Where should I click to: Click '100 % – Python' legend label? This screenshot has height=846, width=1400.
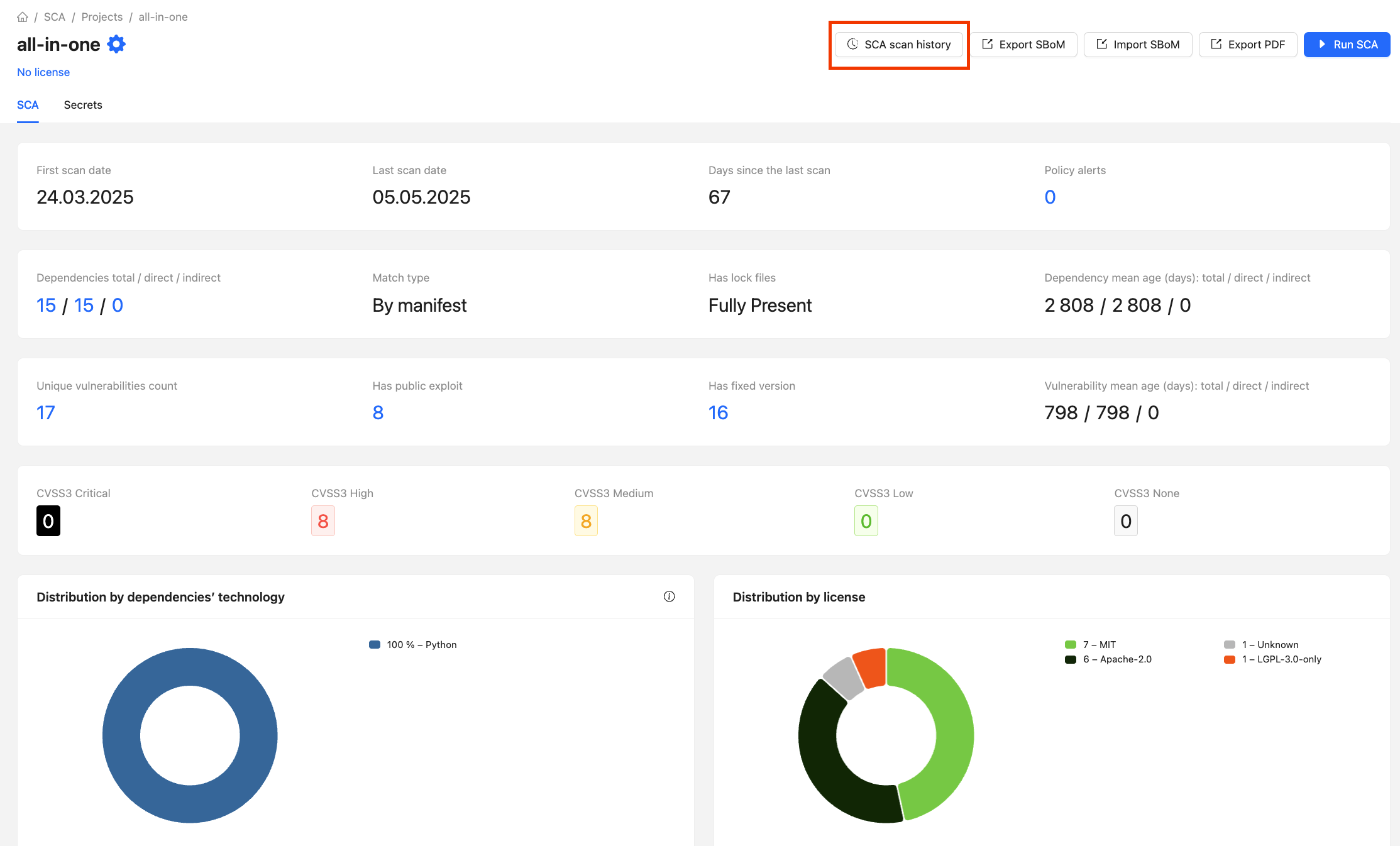(x=422, y=645)
